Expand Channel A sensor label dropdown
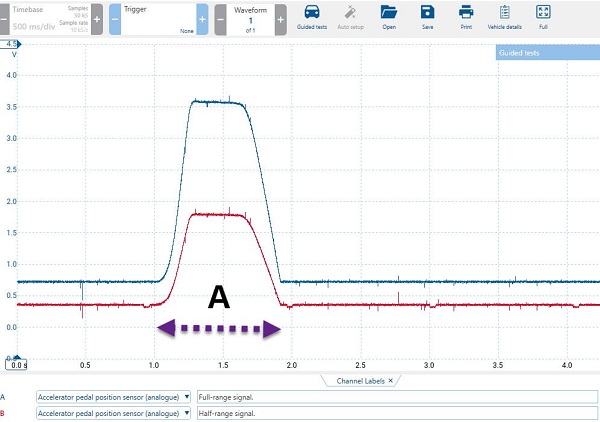 tap(188, 396)
